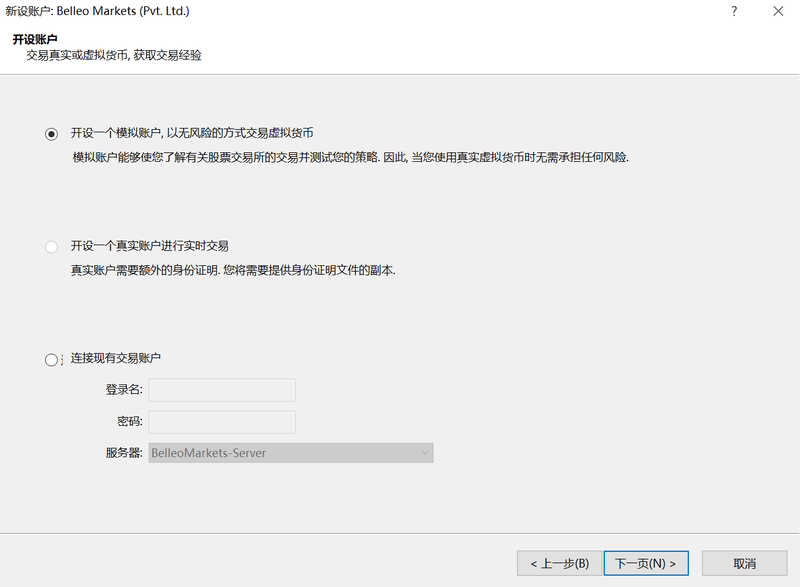Screen dimensions: 800x587
Task: Click the 密码 label text
Action: (x=130, y=422)
